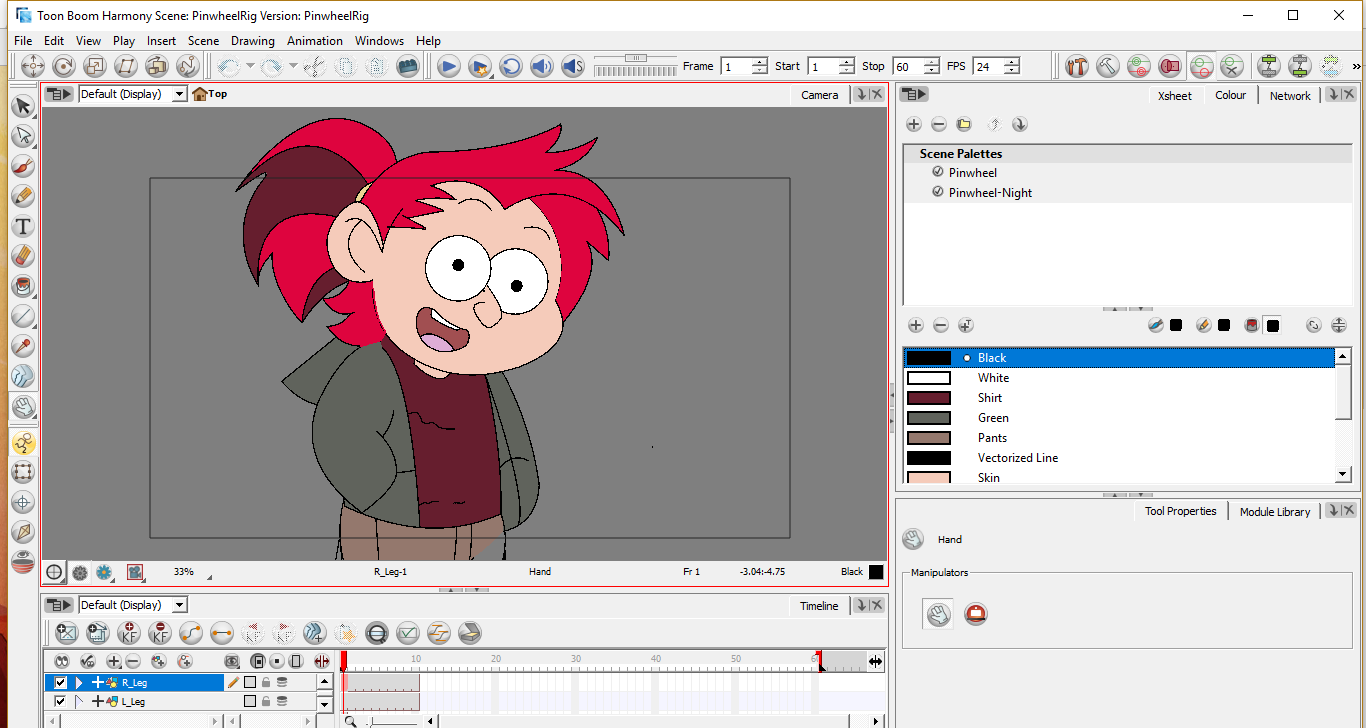
Task: Select the Line tool
Action: pos(22,316)
